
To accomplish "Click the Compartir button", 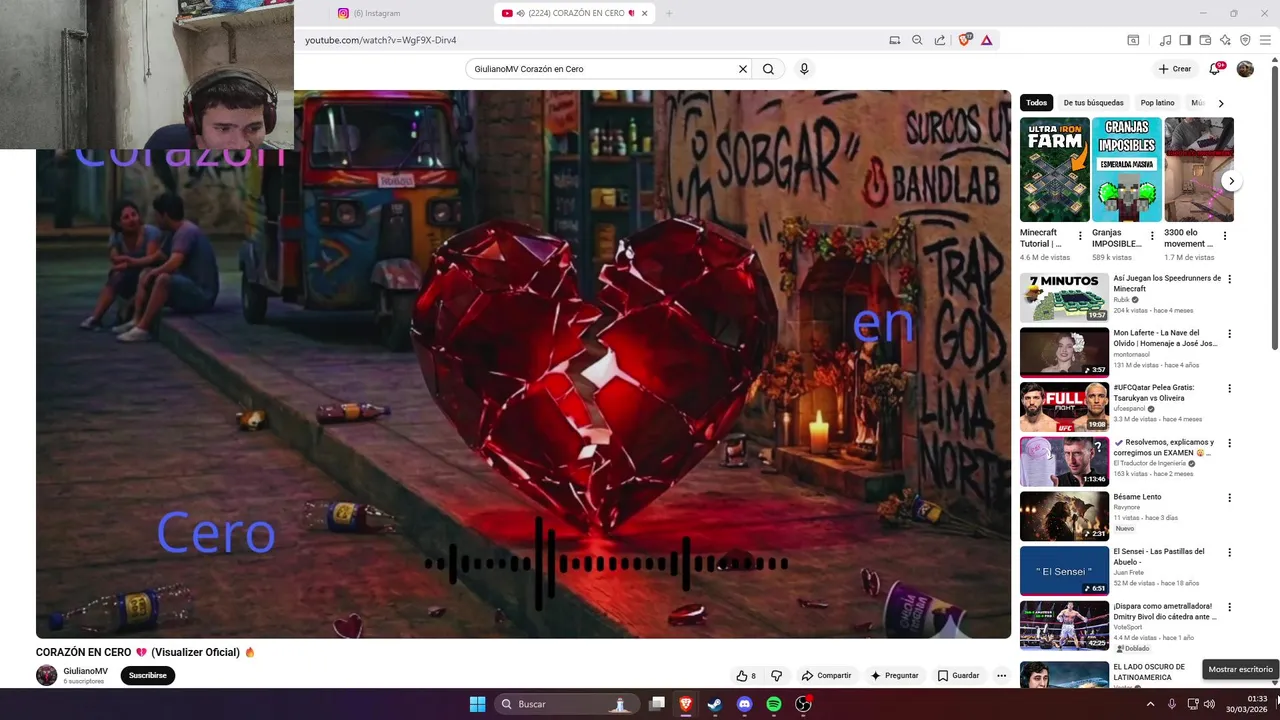I will [x=826, y=676].
